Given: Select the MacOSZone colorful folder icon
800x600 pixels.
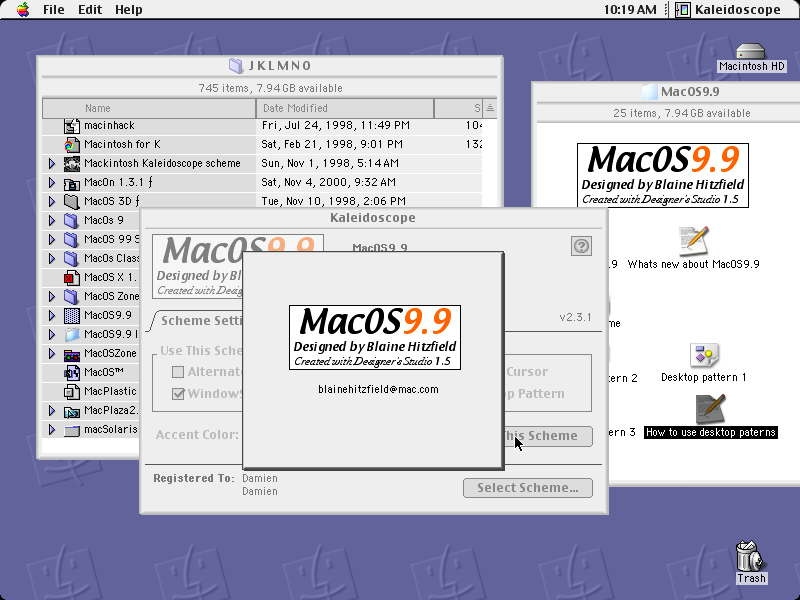Looking at the screenshot, I should point(72,354).
